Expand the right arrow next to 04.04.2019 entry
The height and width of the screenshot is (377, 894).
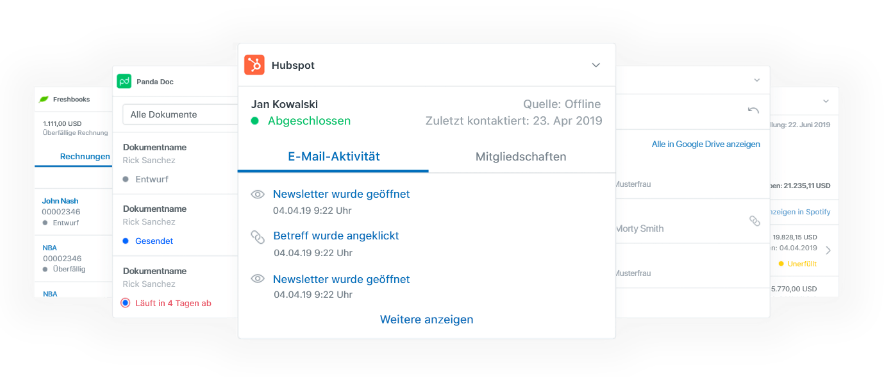(828, 250)
